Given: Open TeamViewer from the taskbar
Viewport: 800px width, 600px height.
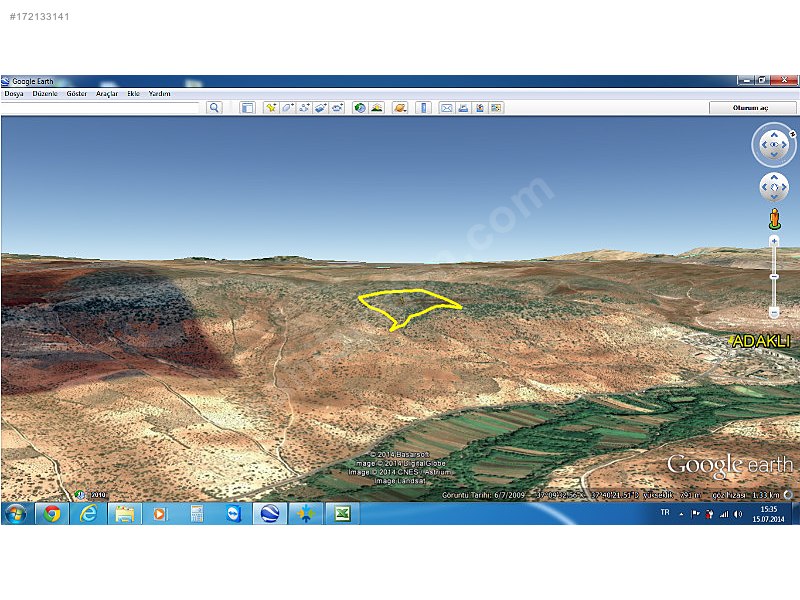Looking at the screenshot, I should click(x=233, y=513).
